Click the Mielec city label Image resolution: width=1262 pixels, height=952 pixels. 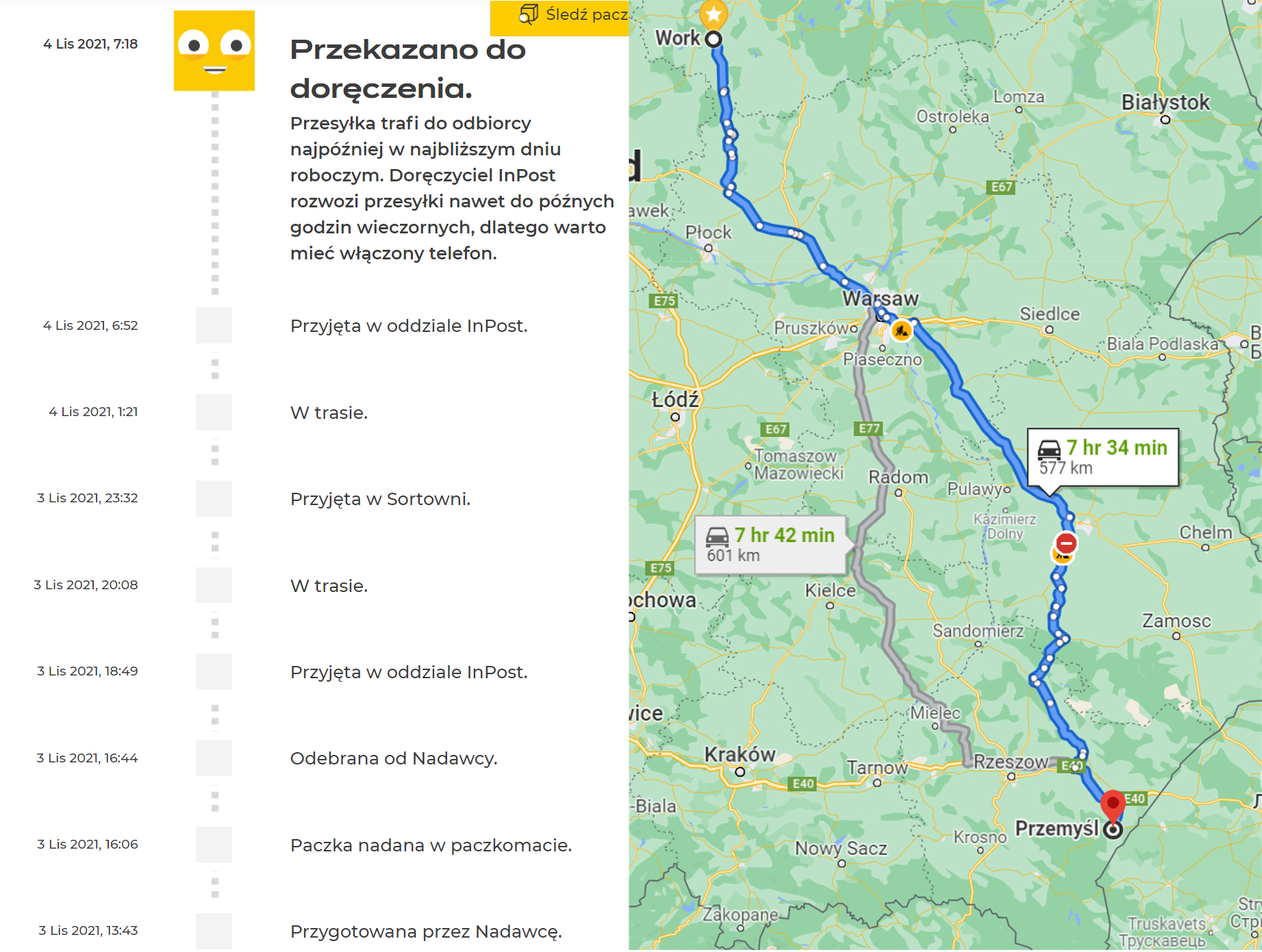935,713
